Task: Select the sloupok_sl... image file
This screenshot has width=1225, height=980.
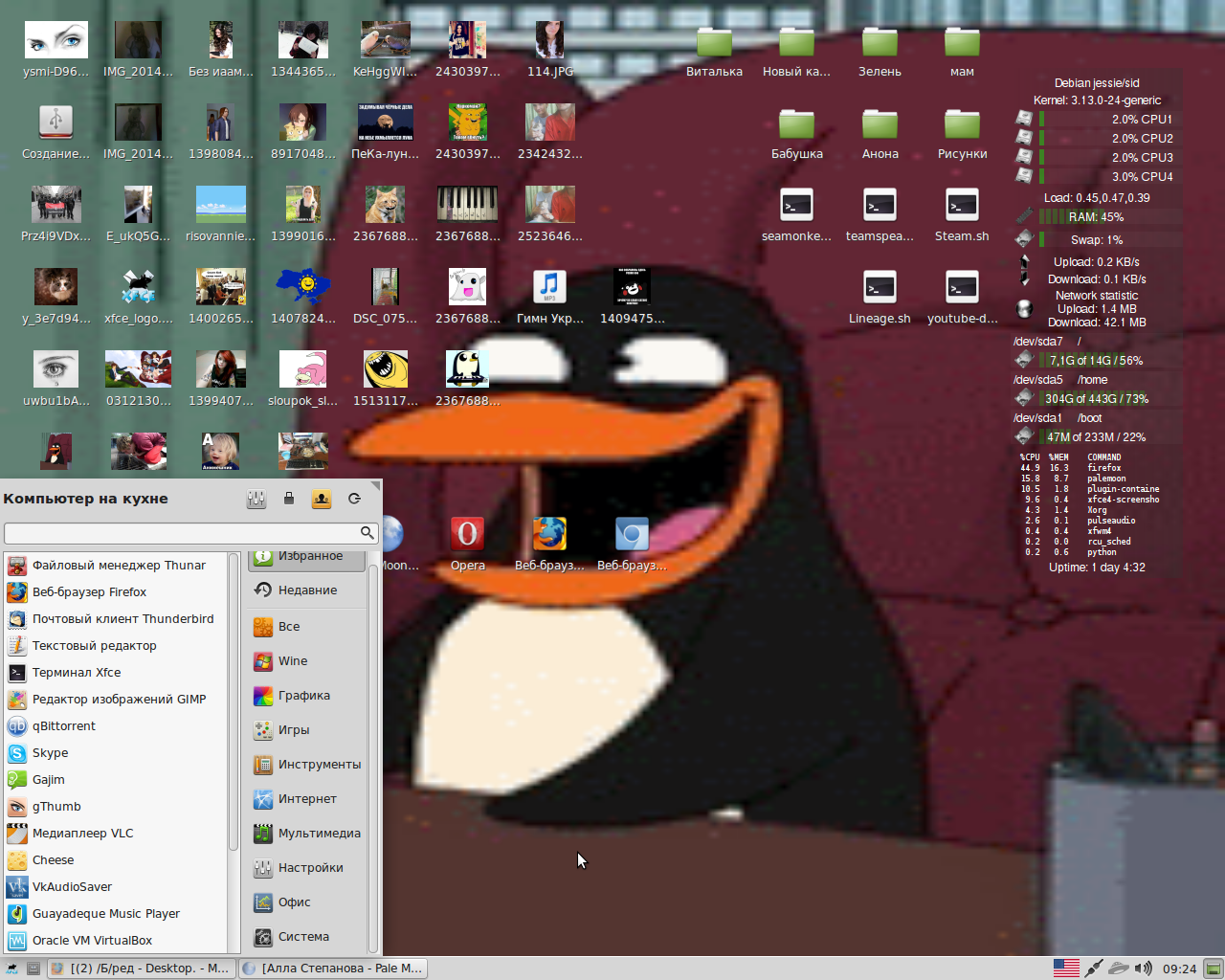Action: (302, 380)
